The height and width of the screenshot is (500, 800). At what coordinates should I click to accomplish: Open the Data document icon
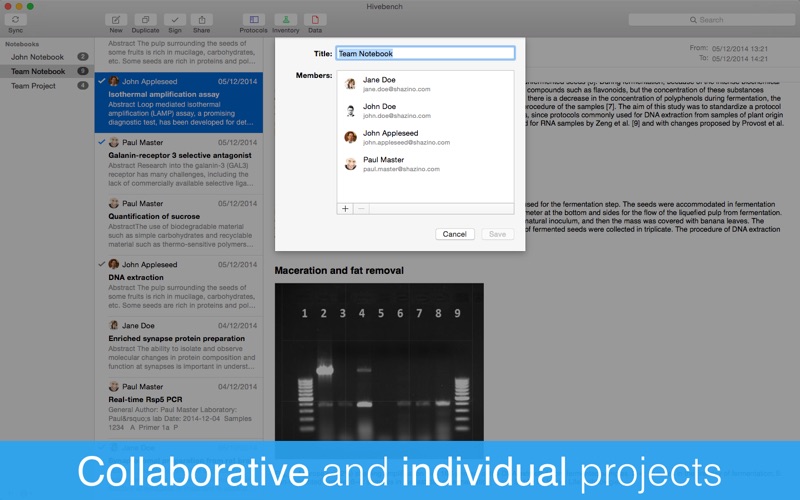click(315, 20)
